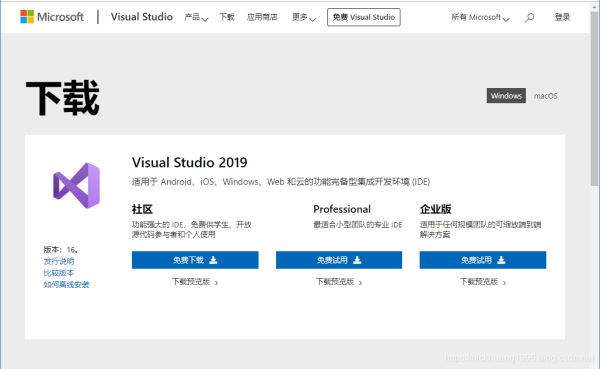Viewport: 600px width, 369px height.
Task: Click 免费试用 for 企业版 edition
Action: (483, 260)
